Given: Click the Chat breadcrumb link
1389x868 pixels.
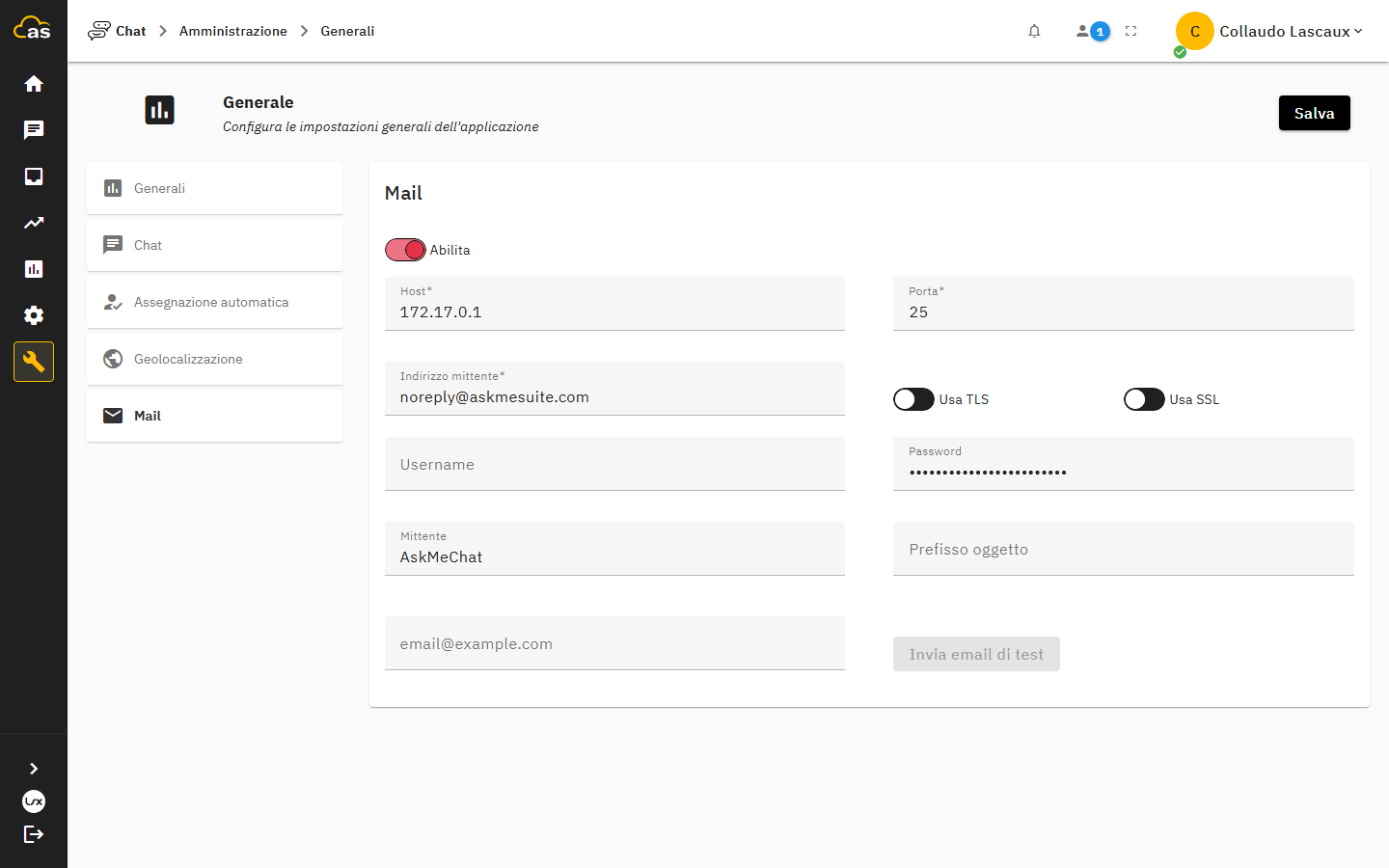Looking at the screenshot, I should tap(130, 31).
